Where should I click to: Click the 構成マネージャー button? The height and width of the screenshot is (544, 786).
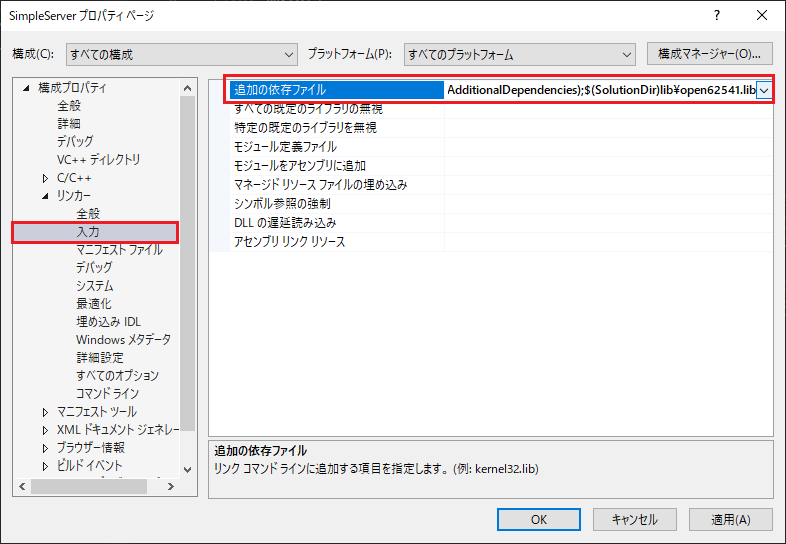[710, 54]
